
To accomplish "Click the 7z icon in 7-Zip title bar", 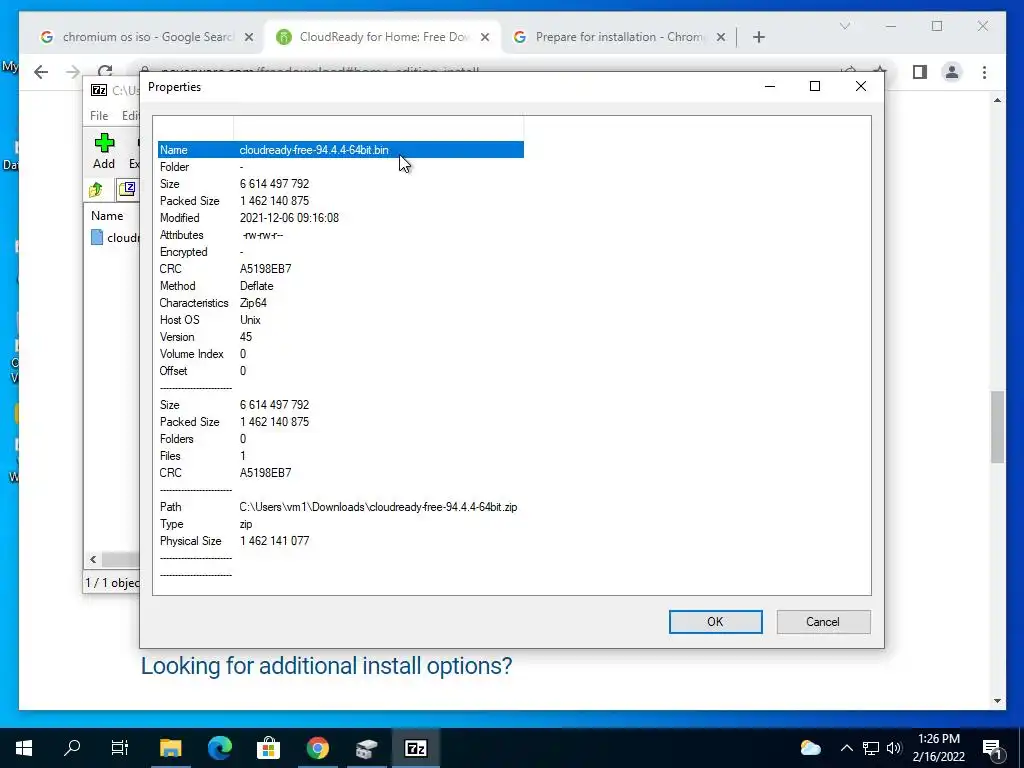I will pos(99,90).
